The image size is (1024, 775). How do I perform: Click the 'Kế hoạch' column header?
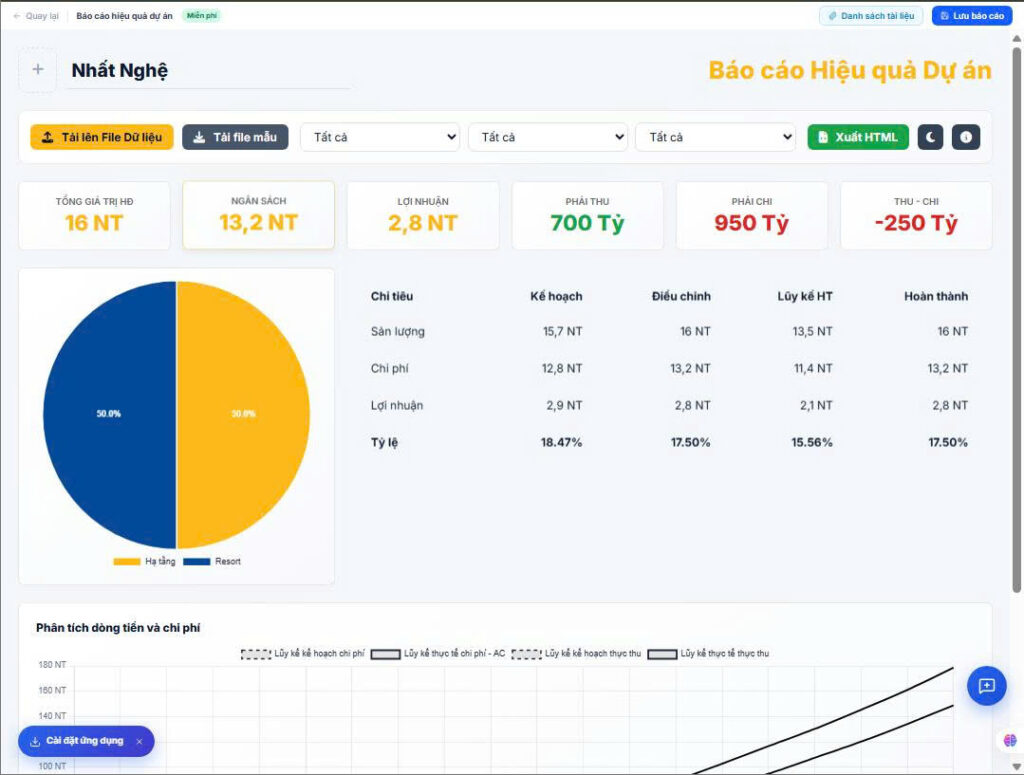tap(556, 296)
